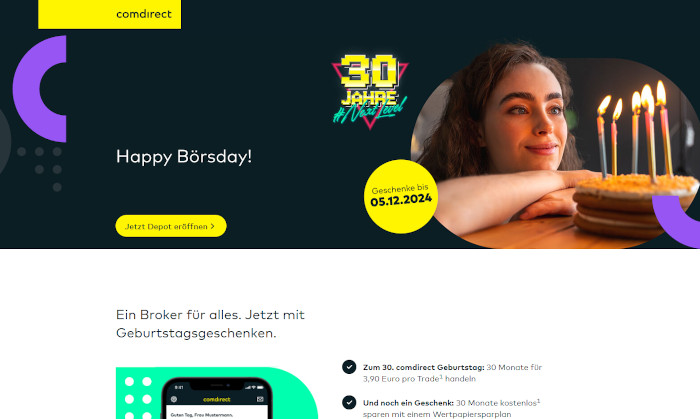Click the woman's face in hero image

[x=527, y=114]
